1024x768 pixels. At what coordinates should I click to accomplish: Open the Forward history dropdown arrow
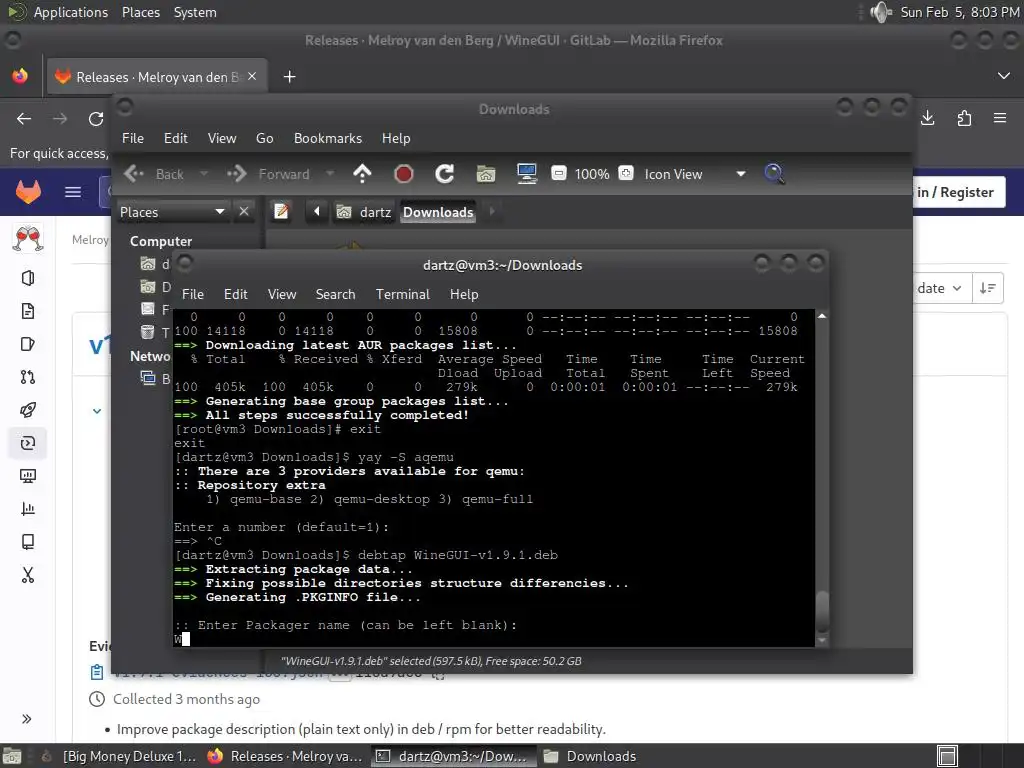coord(330,174)
